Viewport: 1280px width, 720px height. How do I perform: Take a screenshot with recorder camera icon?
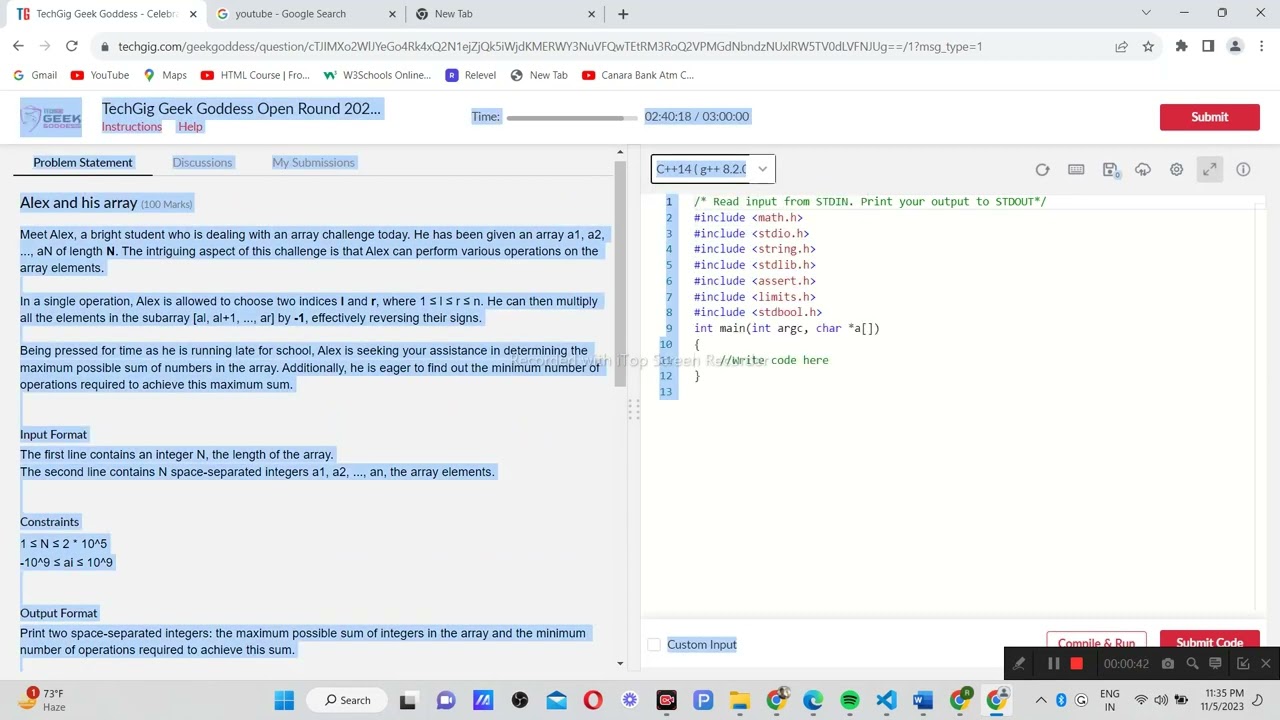(1167, 664)
